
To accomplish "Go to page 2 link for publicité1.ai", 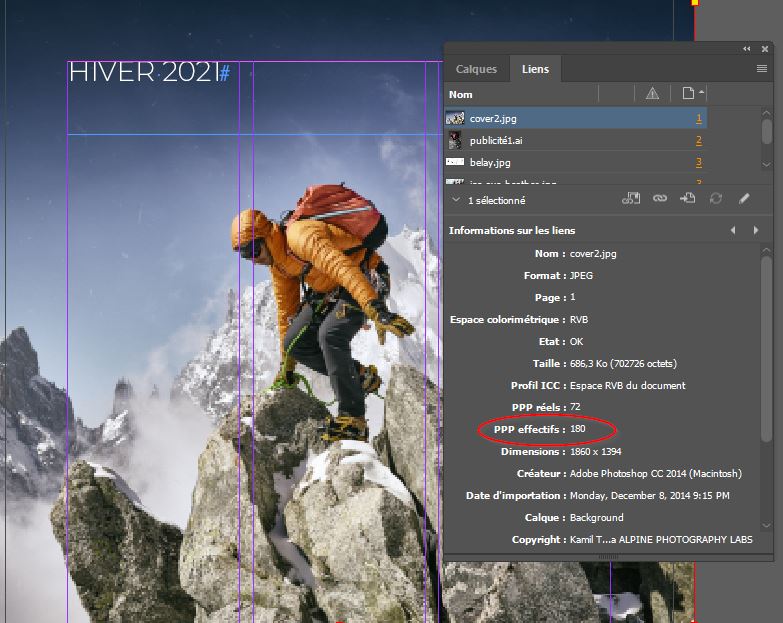I will pos(699,141).
